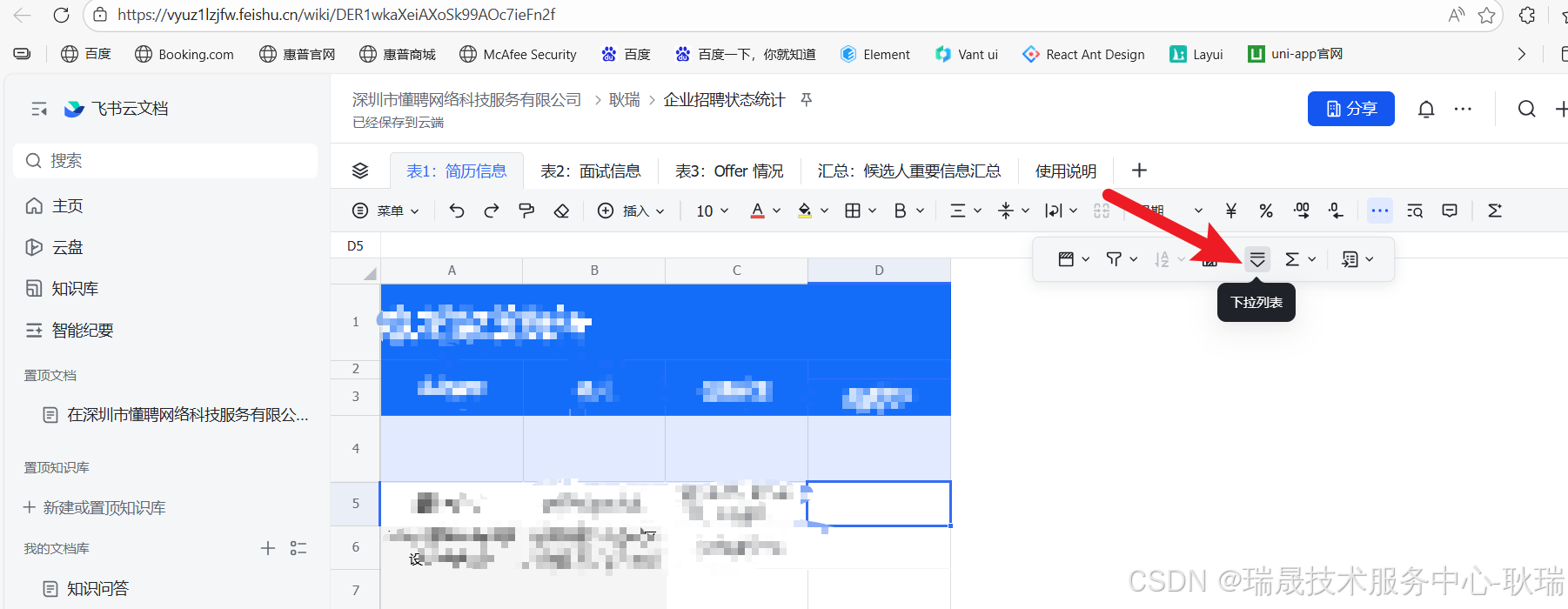The width and height of the screenshot is (1568, 609).
Task: Expand the 插入 insert dropdown
Action: (x=631, y=211)
